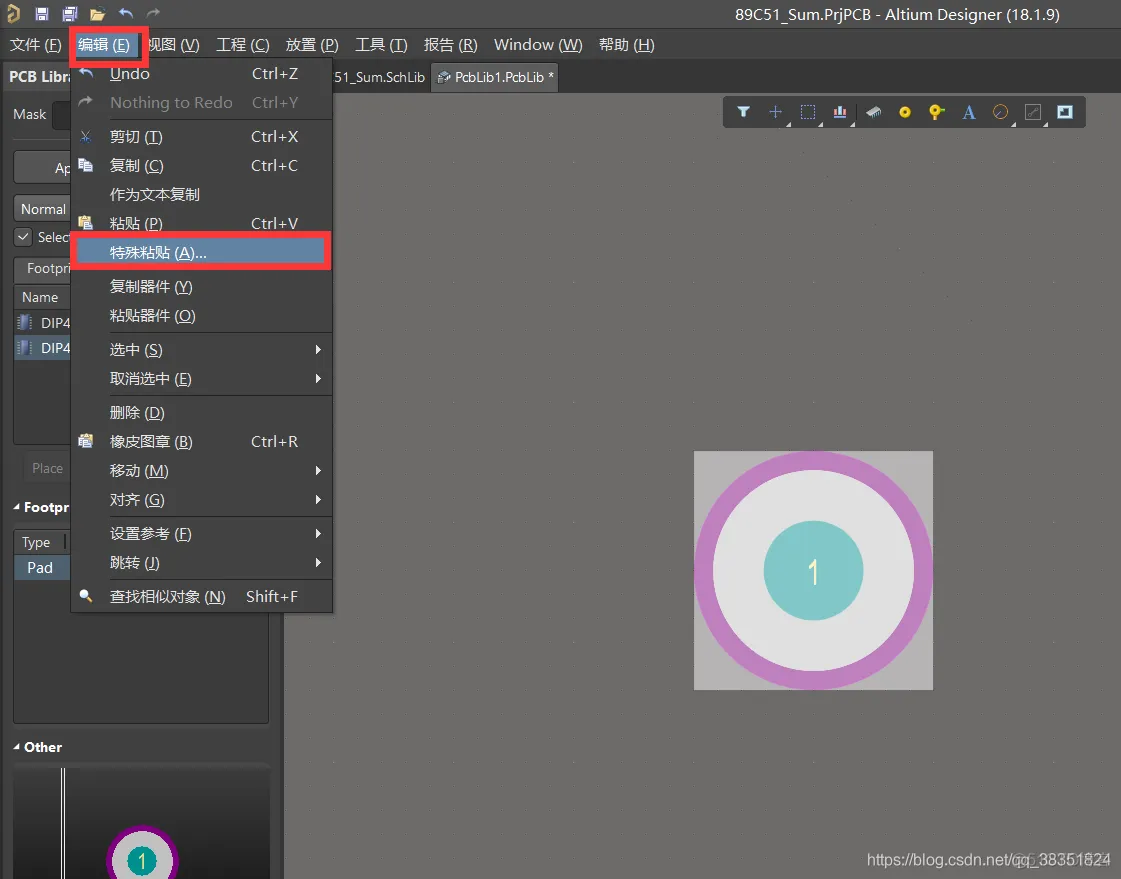
Task: Click the place line tool icon
Action: coord(1033,111)
